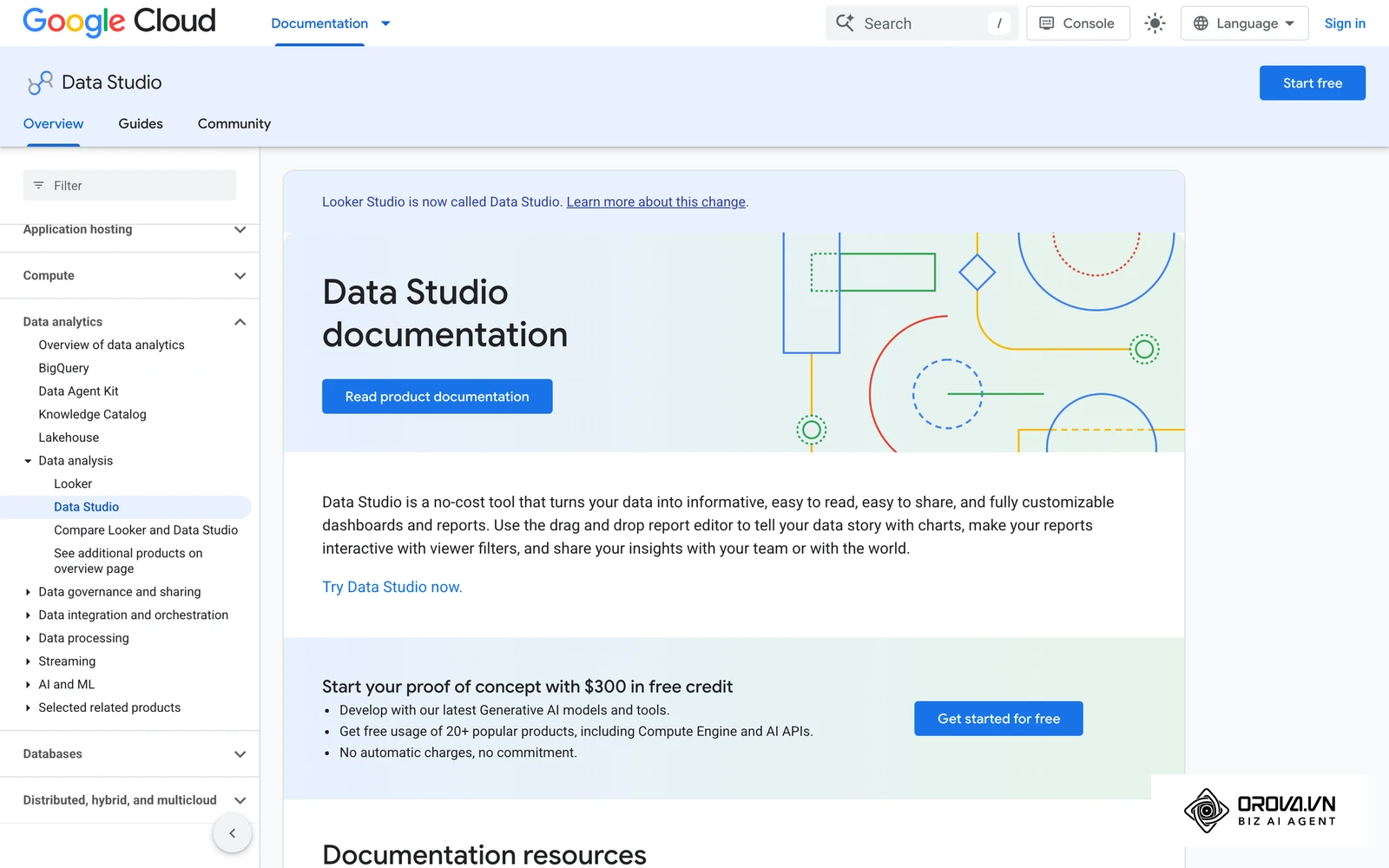Switch to the Overview tab
The image size is (1389, 868).
coord(53,124)
